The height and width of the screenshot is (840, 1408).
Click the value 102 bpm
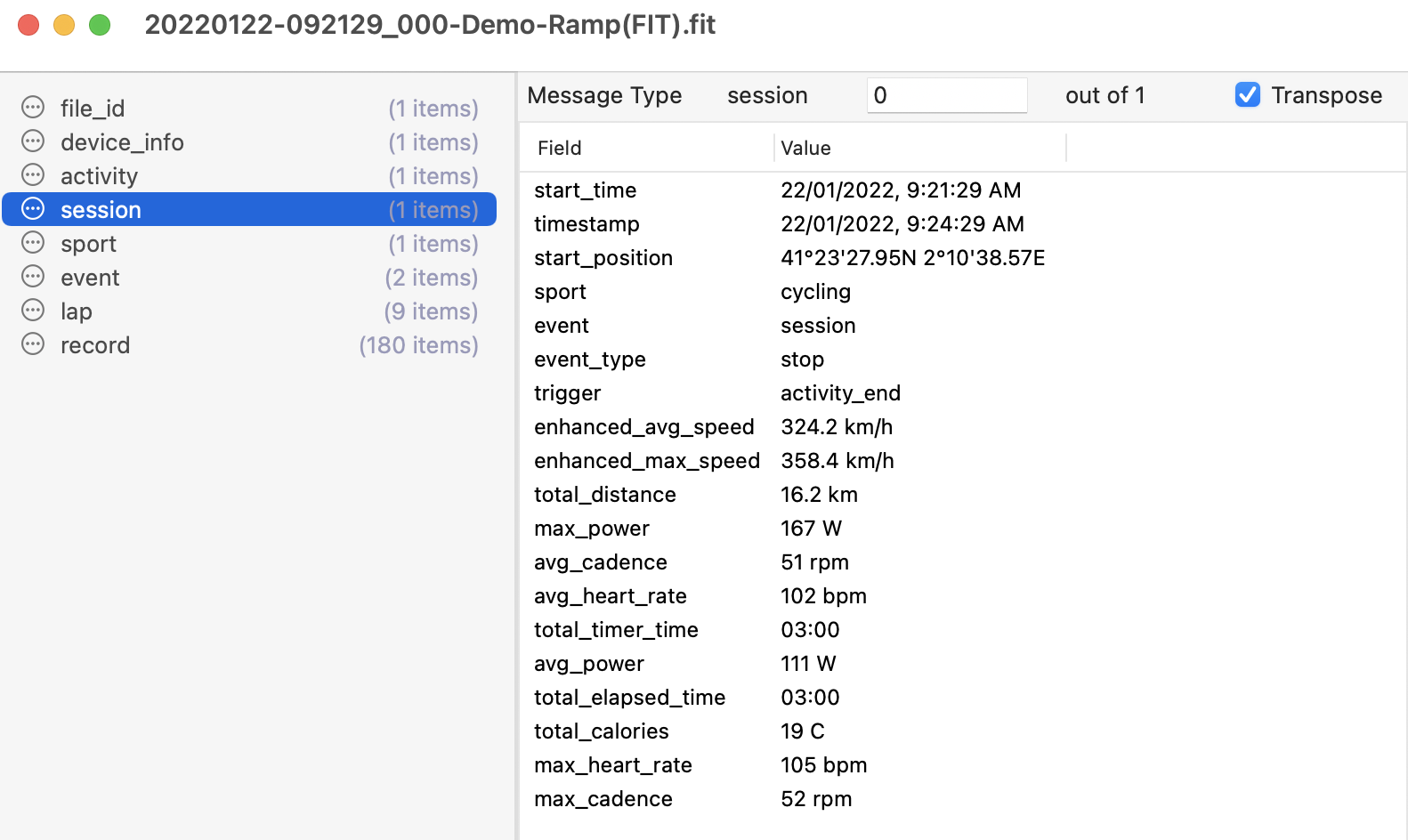click(823, 596)
